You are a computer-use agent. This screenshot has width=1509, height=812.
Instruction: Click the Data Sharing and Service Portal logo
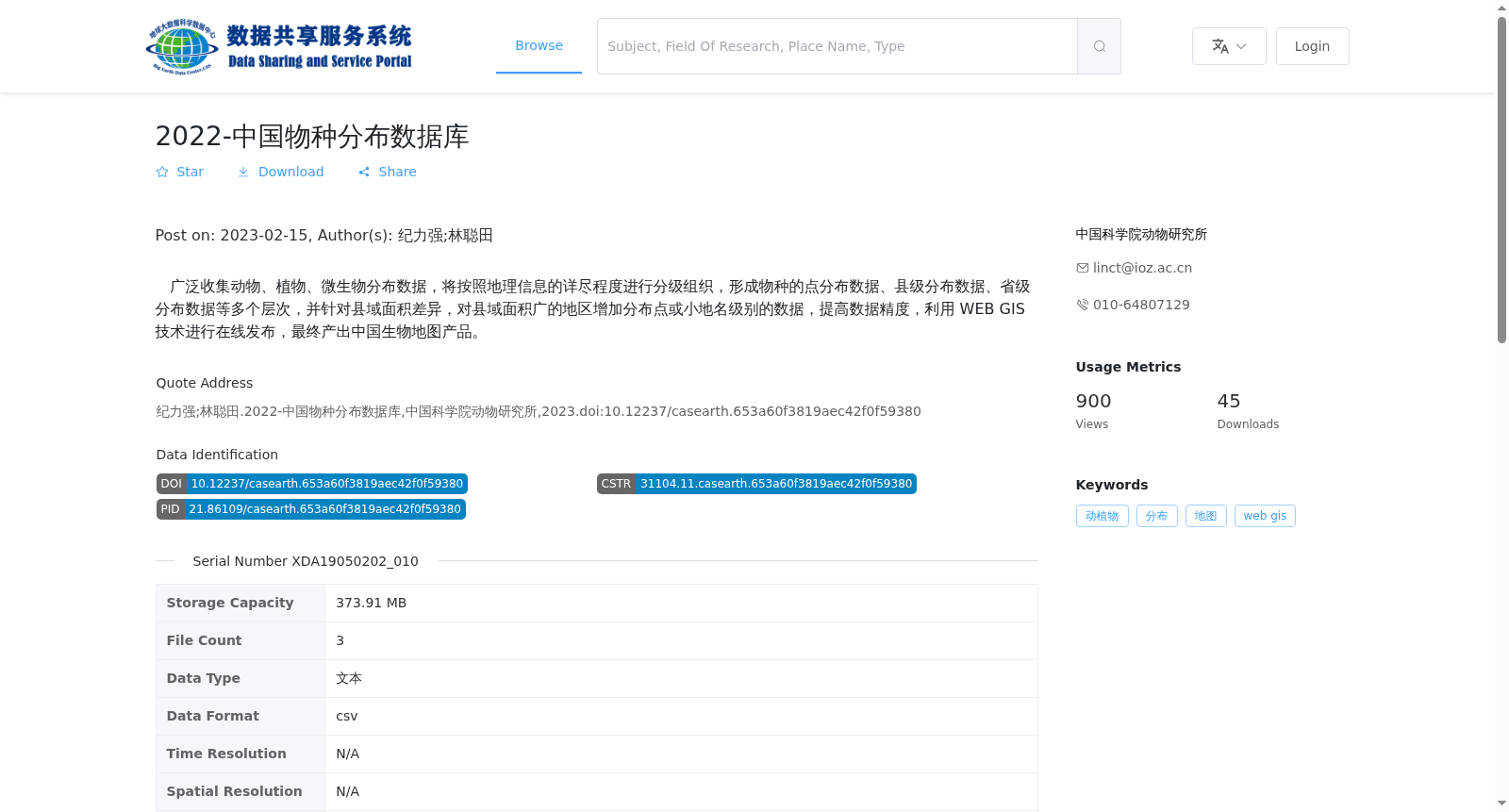tap(279, 46)
